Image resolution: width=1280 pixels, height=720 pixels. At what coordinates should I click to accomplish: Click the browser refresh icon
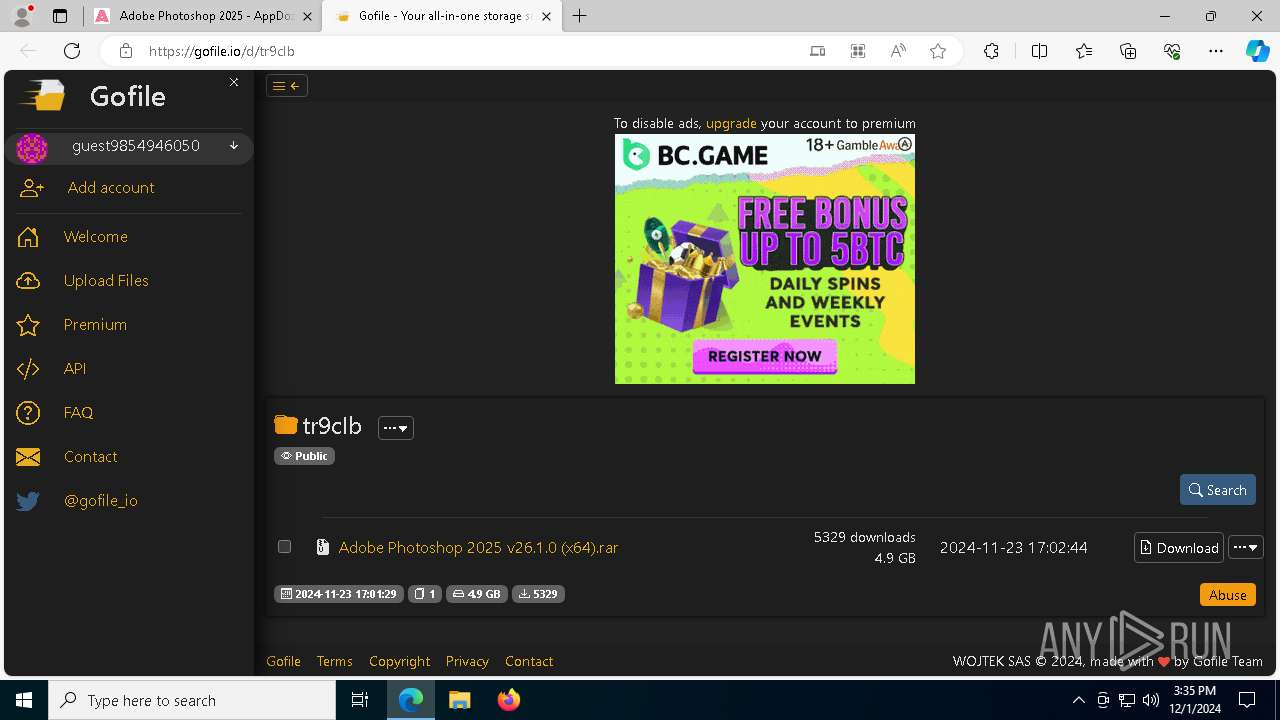tap(72, 51)
